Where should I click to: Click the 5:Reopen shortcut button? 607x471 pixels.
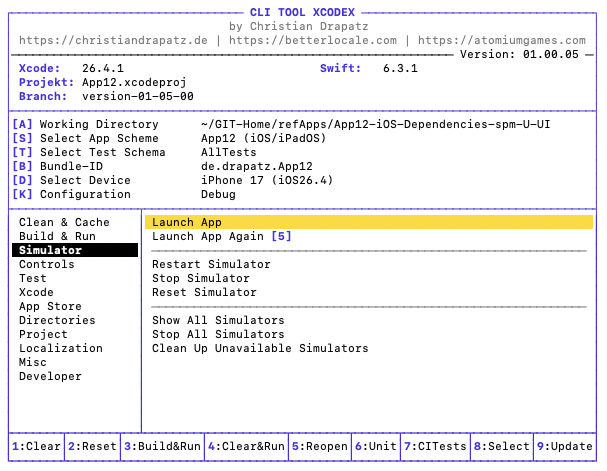click(320, 446)
